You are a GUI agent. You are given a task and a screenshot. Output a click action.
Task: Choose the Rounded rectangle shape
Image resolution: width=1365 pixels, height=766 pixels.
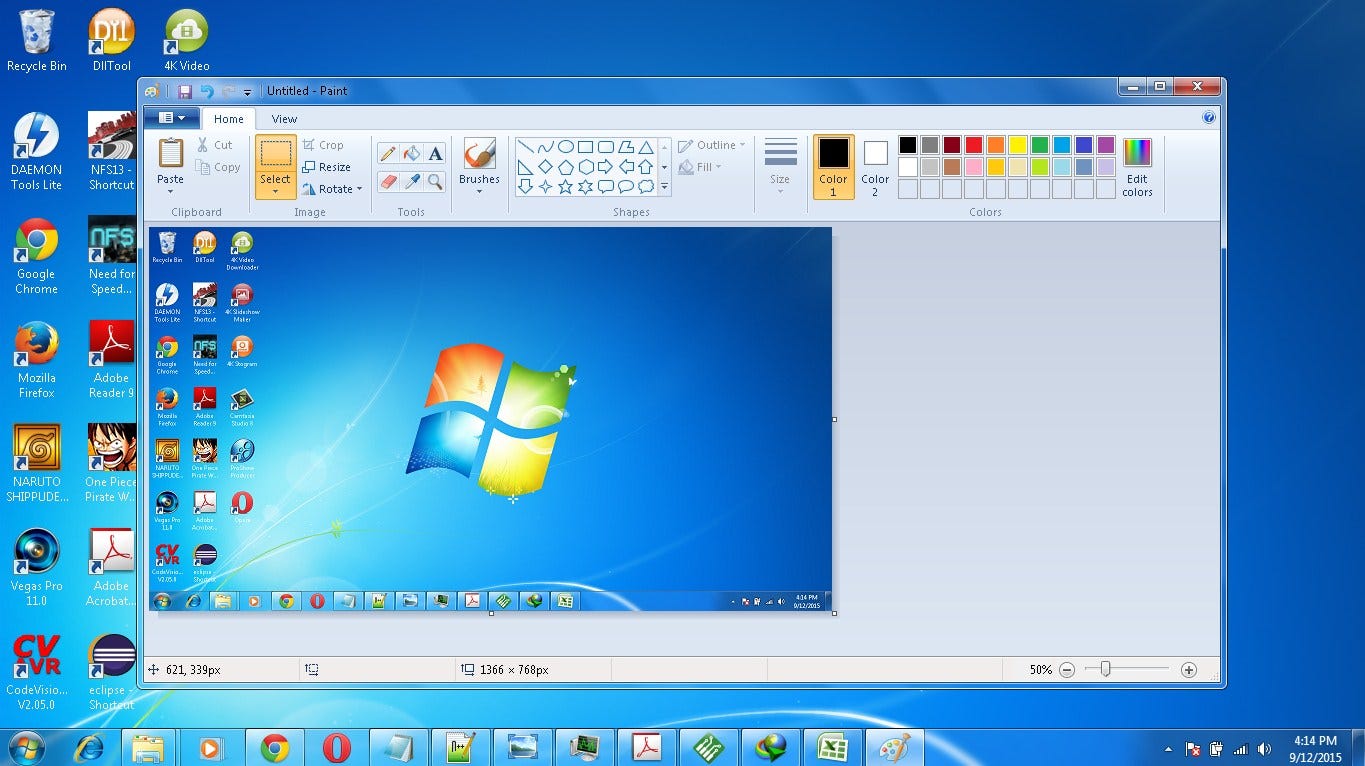coord(605,147)
